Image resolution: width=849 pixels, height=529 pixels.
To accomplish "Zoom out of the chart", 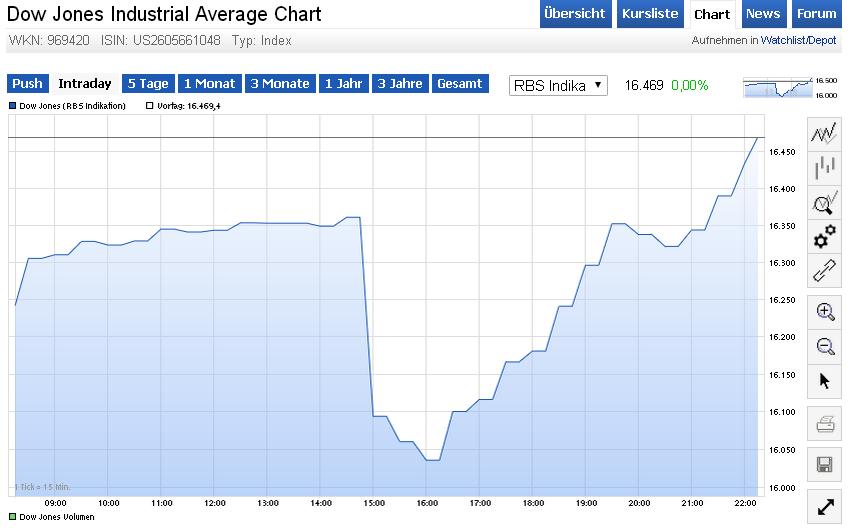I will 825,346.
